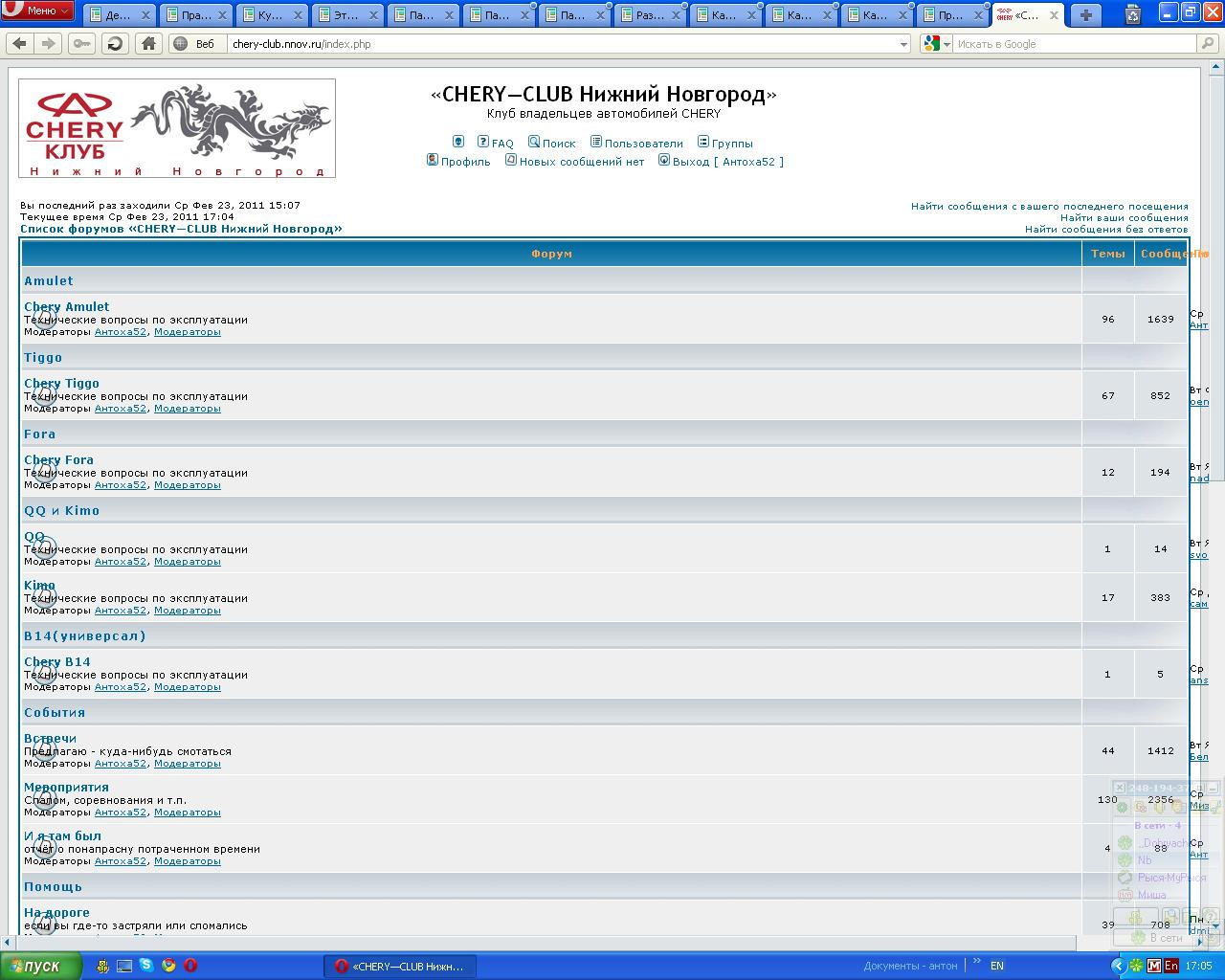Open a new tab with plus button

[x=1085, y=15]
